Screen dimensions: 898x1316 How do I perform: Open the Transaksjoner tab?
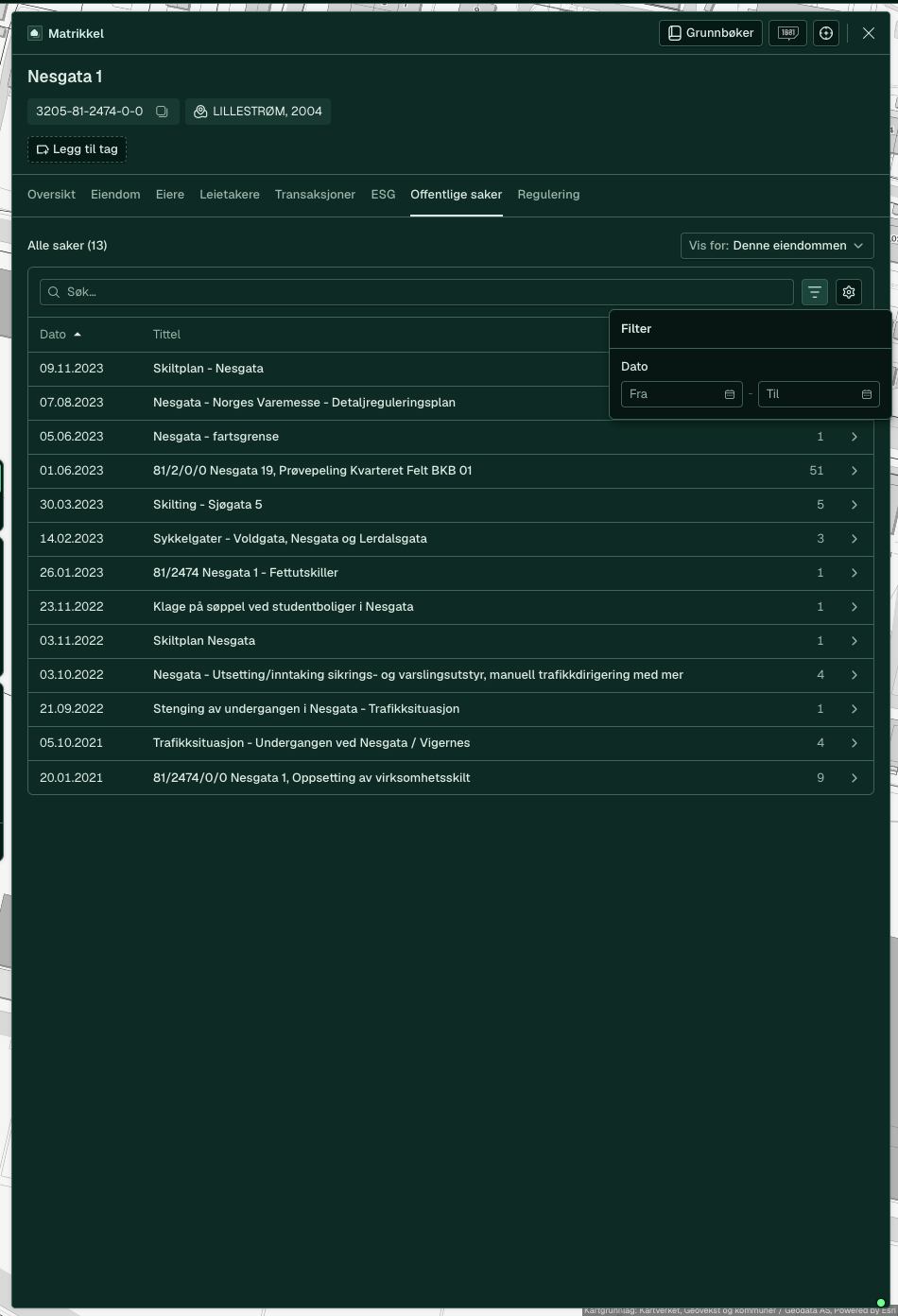315,195
